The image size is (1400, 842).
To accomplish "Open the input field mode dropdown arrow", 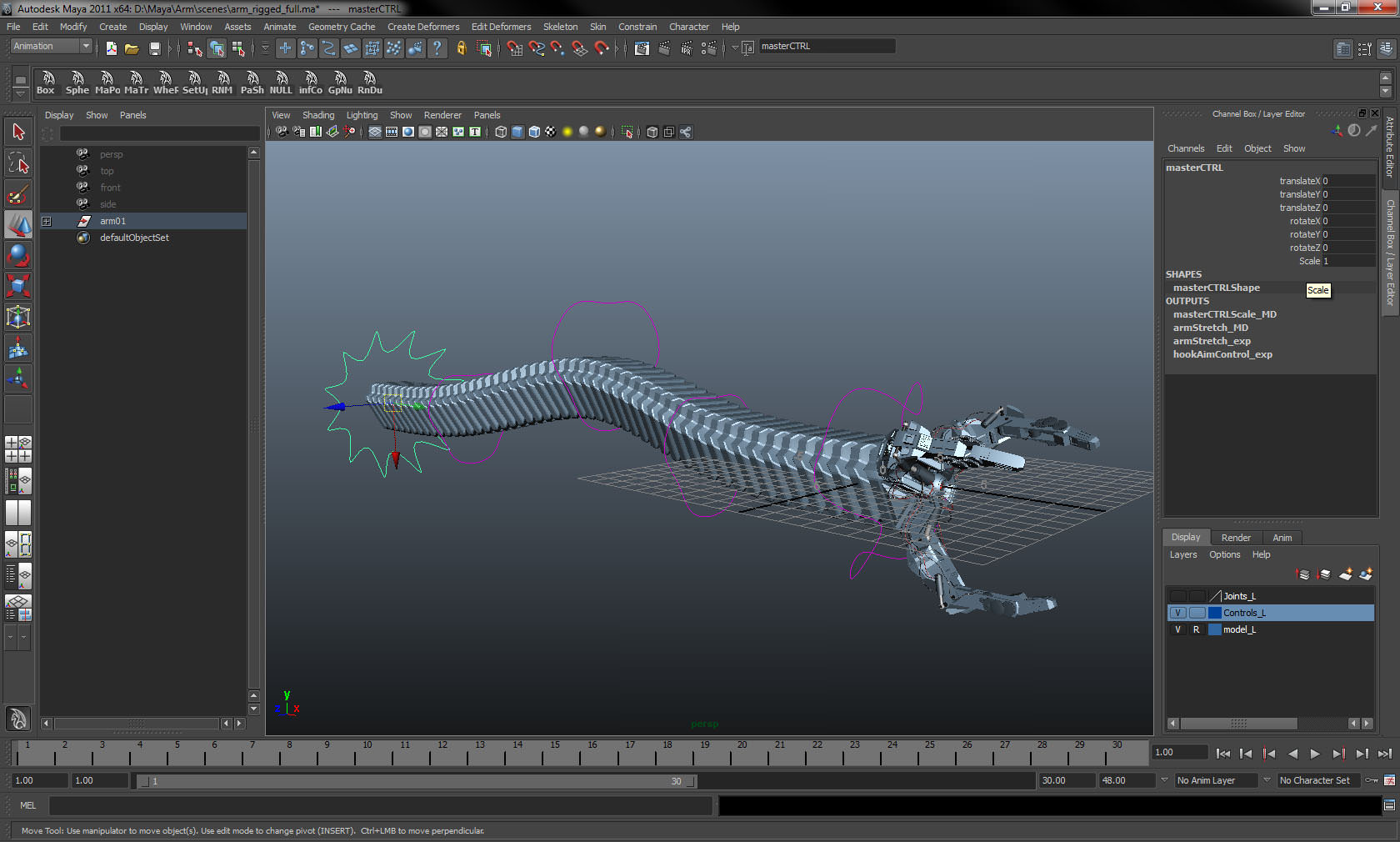I will click(x=735, y=48).
